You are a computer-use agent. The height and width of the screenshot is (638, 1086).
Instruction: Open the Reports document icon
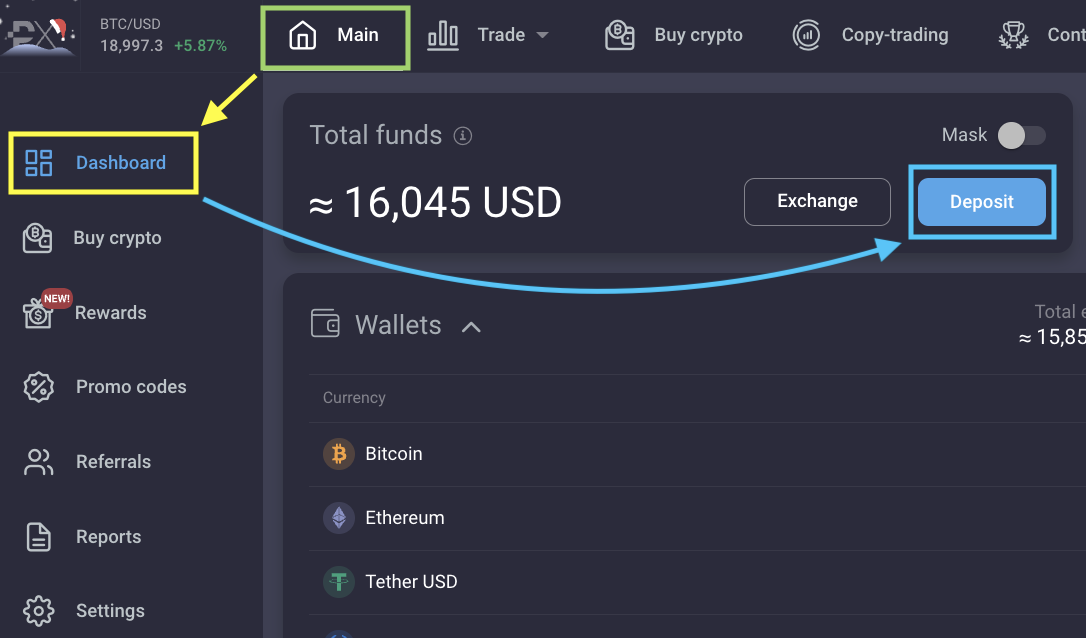[x=39, y=537]
